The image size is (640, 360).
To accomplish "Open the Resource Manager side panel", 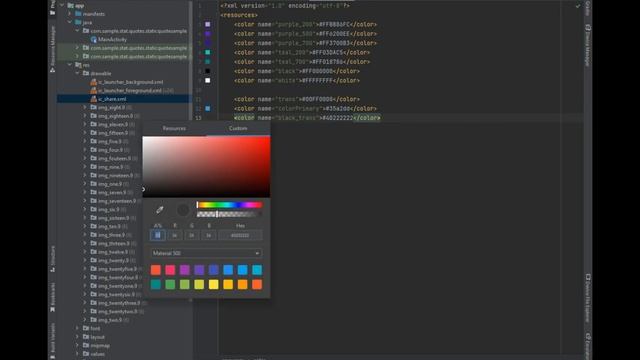I will click(x=52, y=49).
